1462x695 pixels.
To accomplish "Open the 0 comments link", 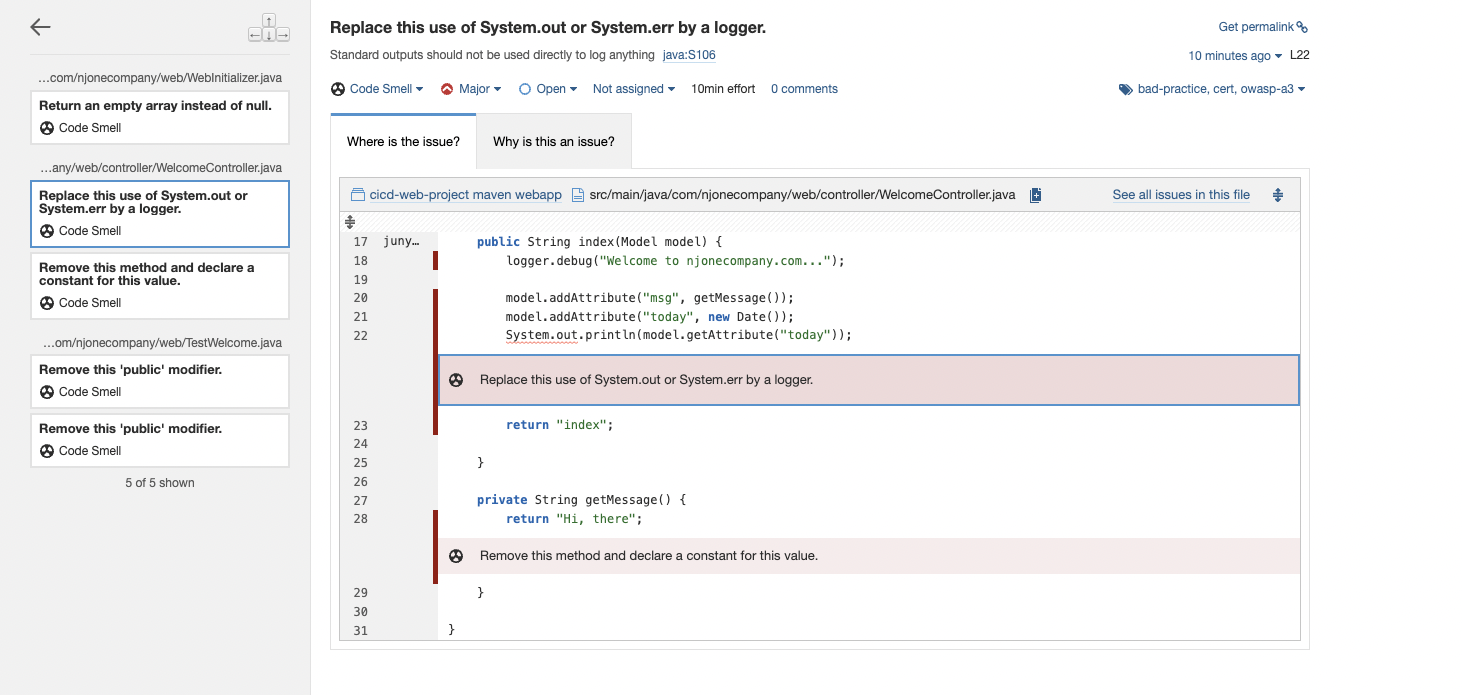I will pyautogui.click(x=804, y=89).
